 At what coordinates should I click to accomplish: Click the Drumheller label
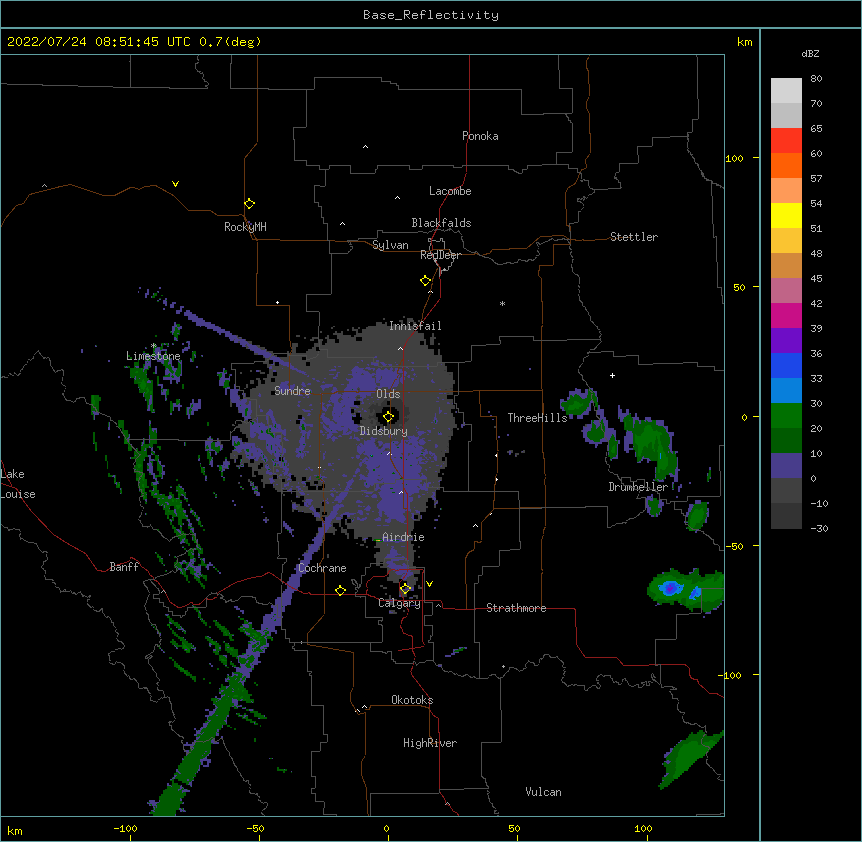[x=638, y=487]
